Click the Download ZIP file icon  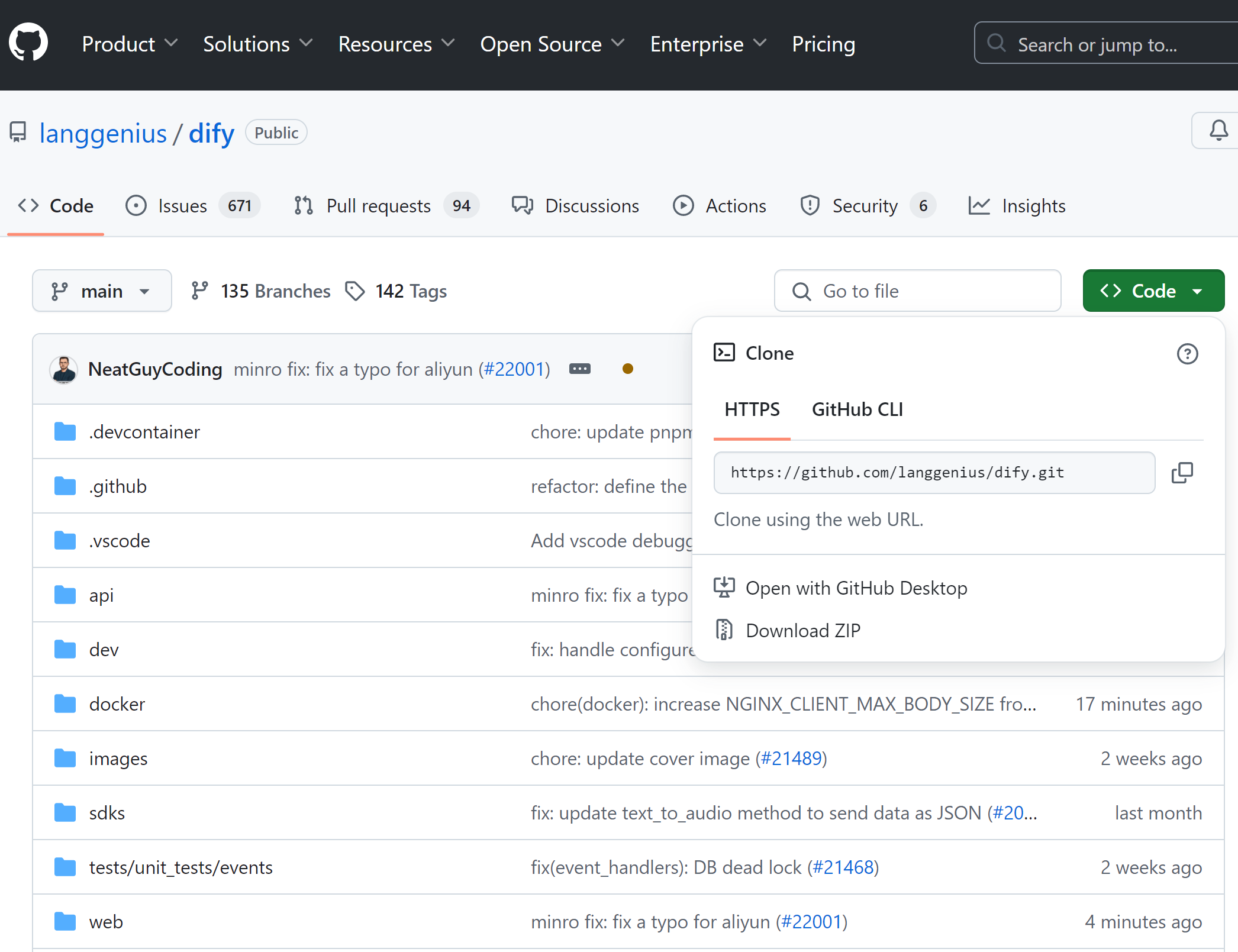[x=724, y=630]
